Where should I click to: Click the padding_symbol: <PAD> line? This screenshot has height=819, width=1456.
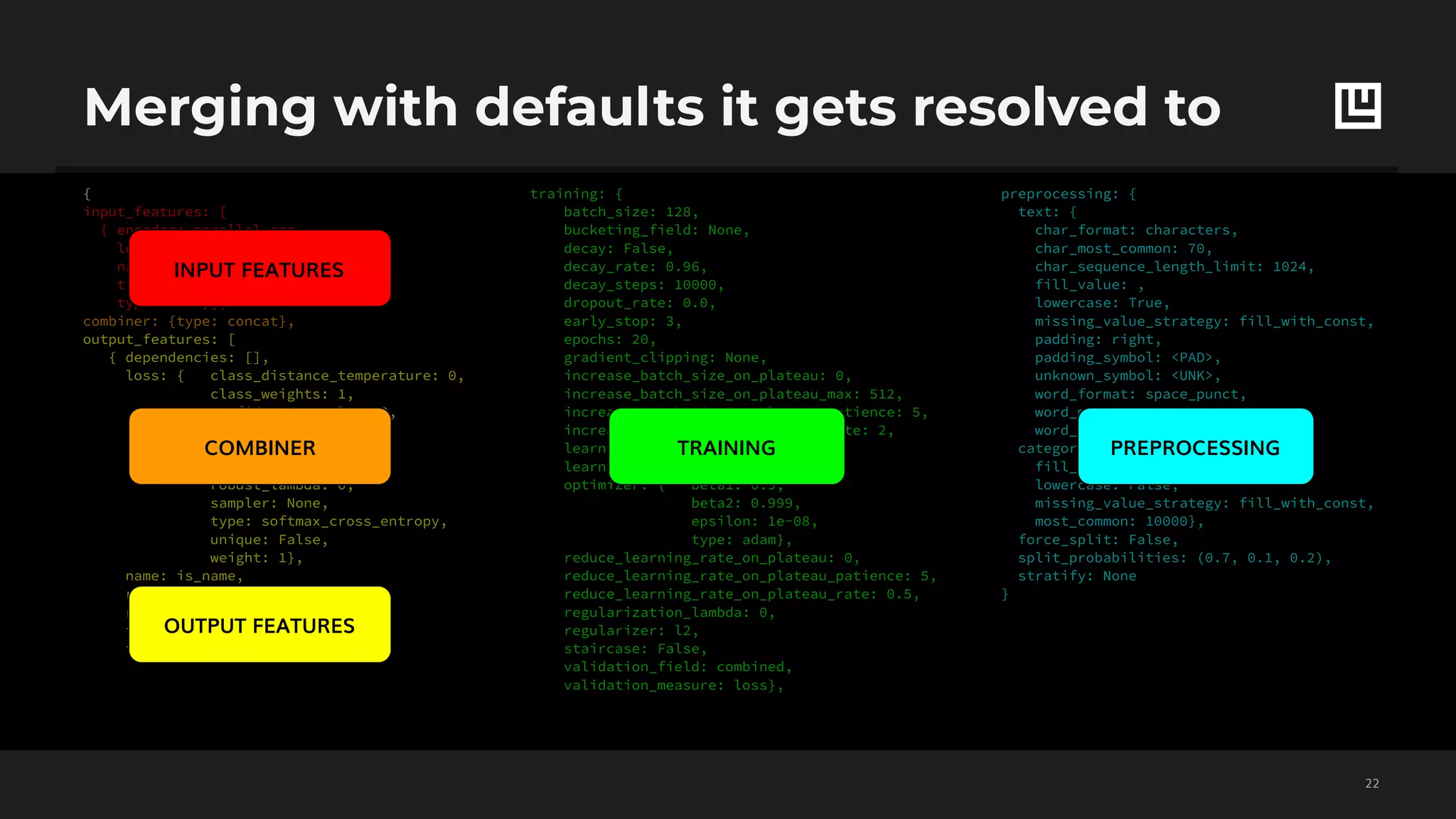[1127, 358]
